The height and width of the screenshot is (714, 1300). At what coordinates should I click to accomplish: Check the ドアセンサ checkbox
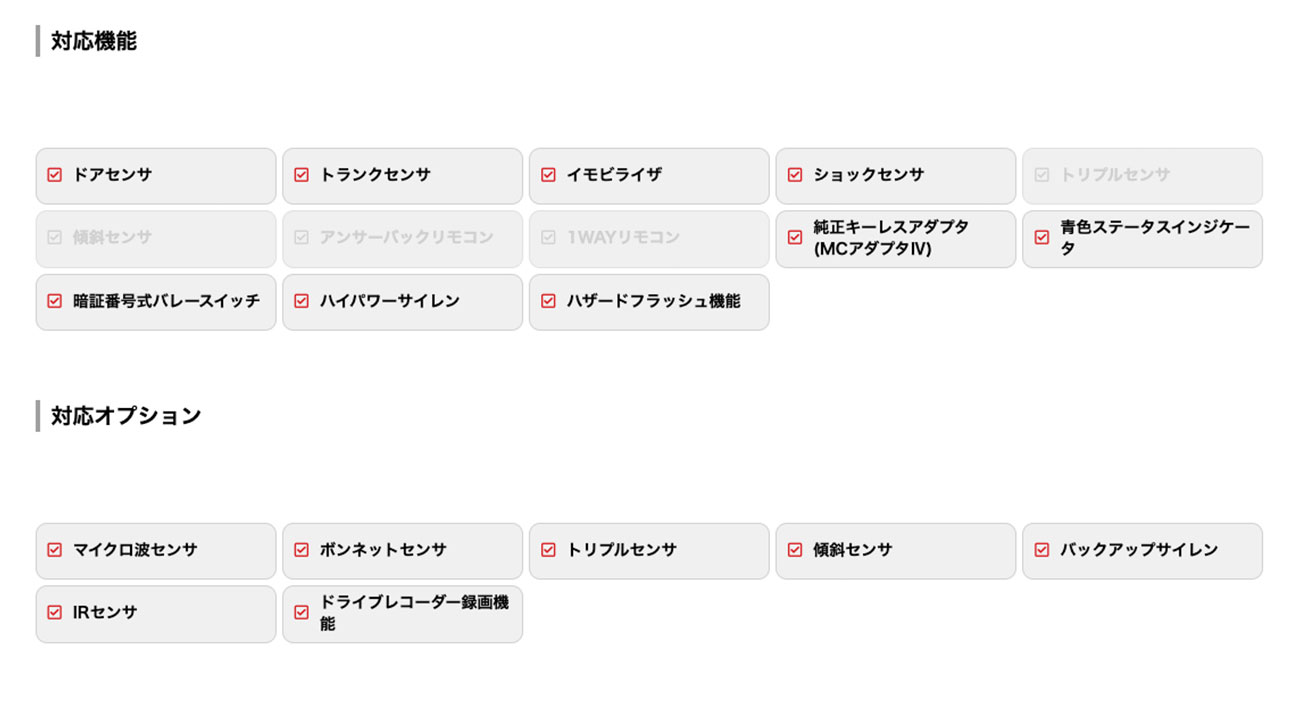click(x=55, y=175)
